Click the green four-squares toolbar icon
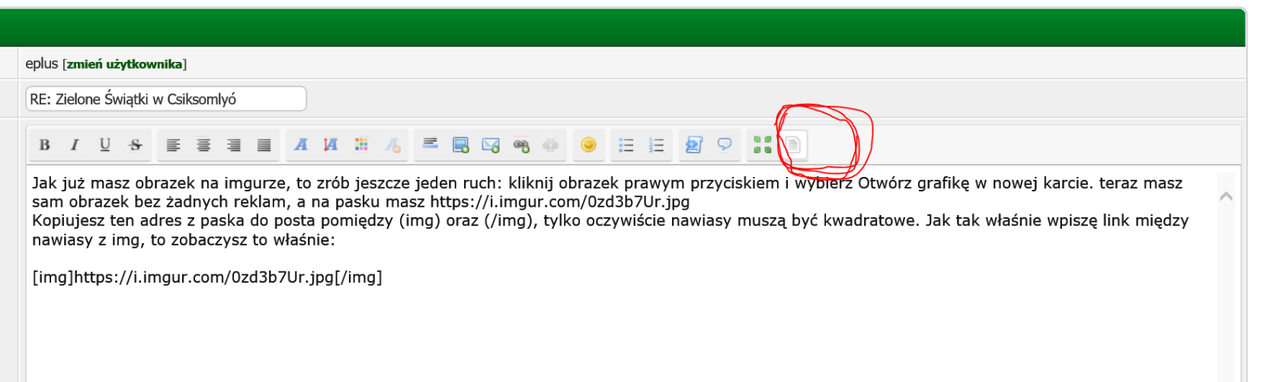Image resolution: width=1280 pixels, height=382 pixels. 762,145
